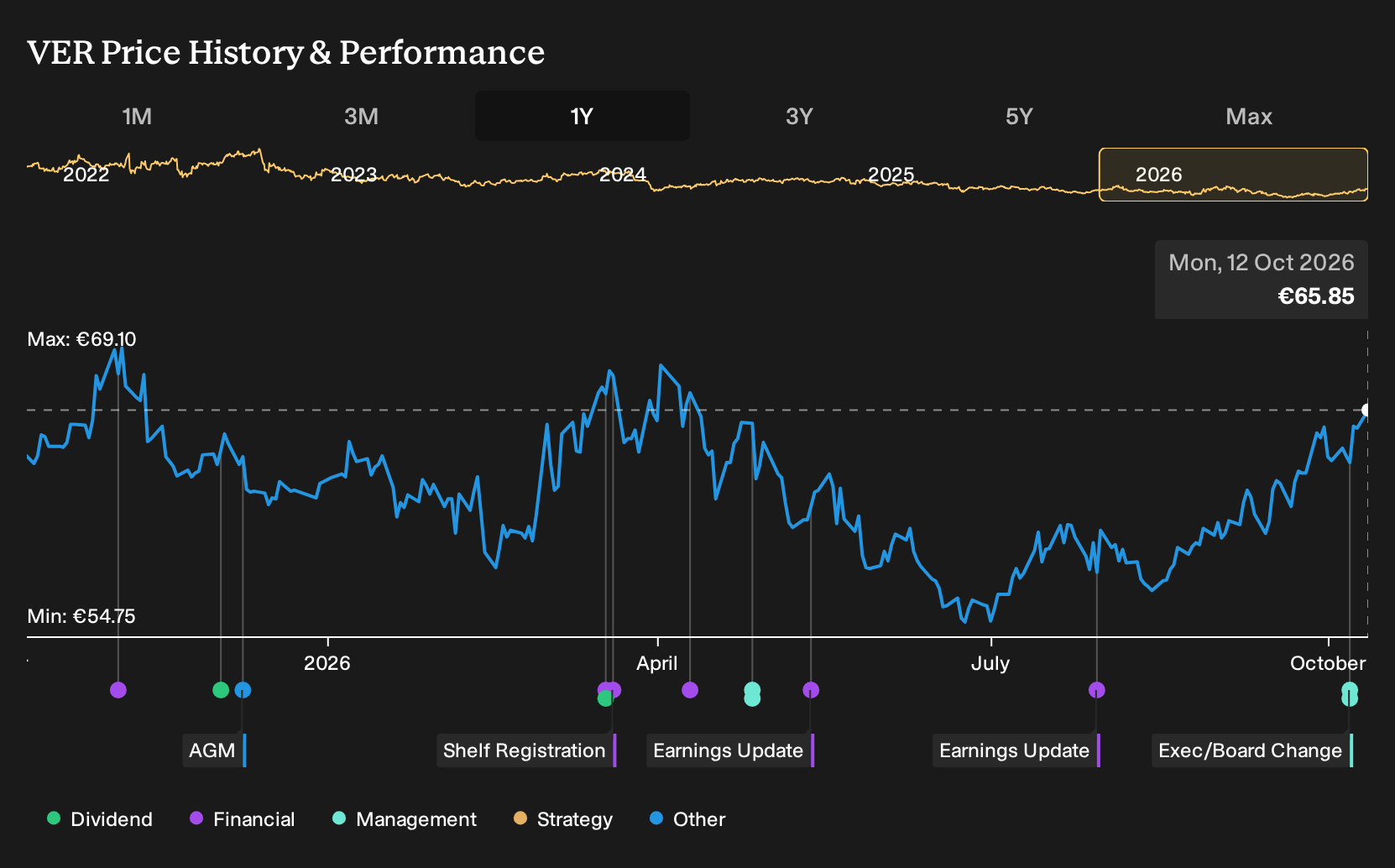This screenshot has width=1395, height=868.
Task: Select the 3M range tab
Action: (361, 116)
